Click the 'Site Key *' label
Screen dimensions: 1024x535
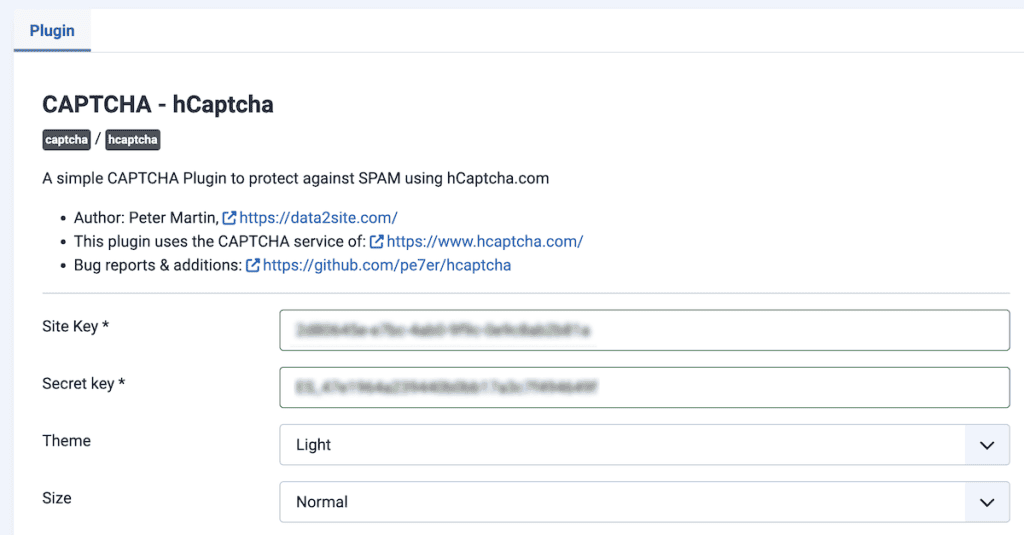76,326
